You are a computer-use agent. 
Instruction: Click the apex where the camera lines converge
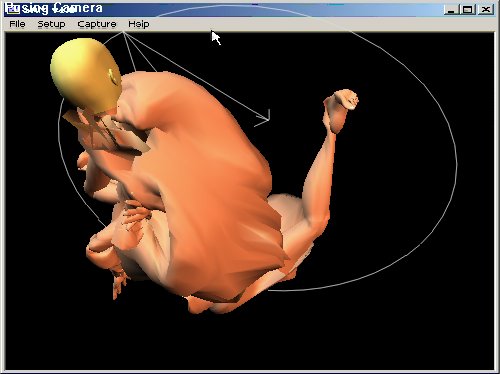124,32
